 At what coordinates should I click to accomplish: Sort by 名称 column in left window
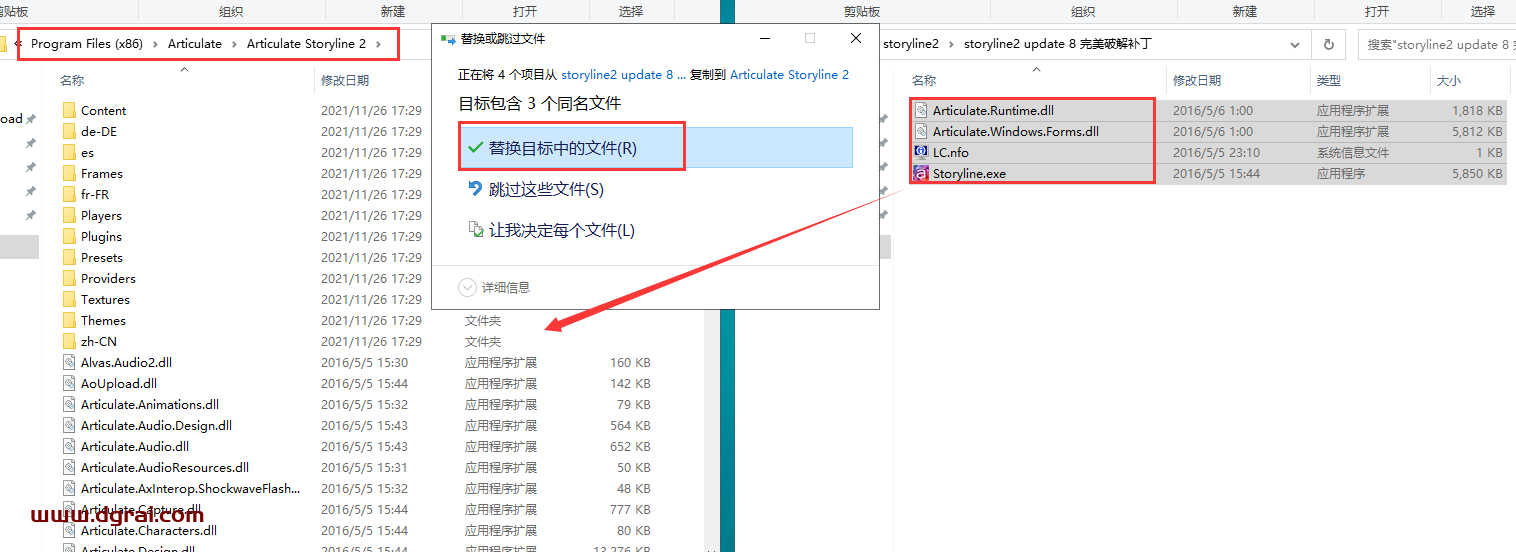72,80
